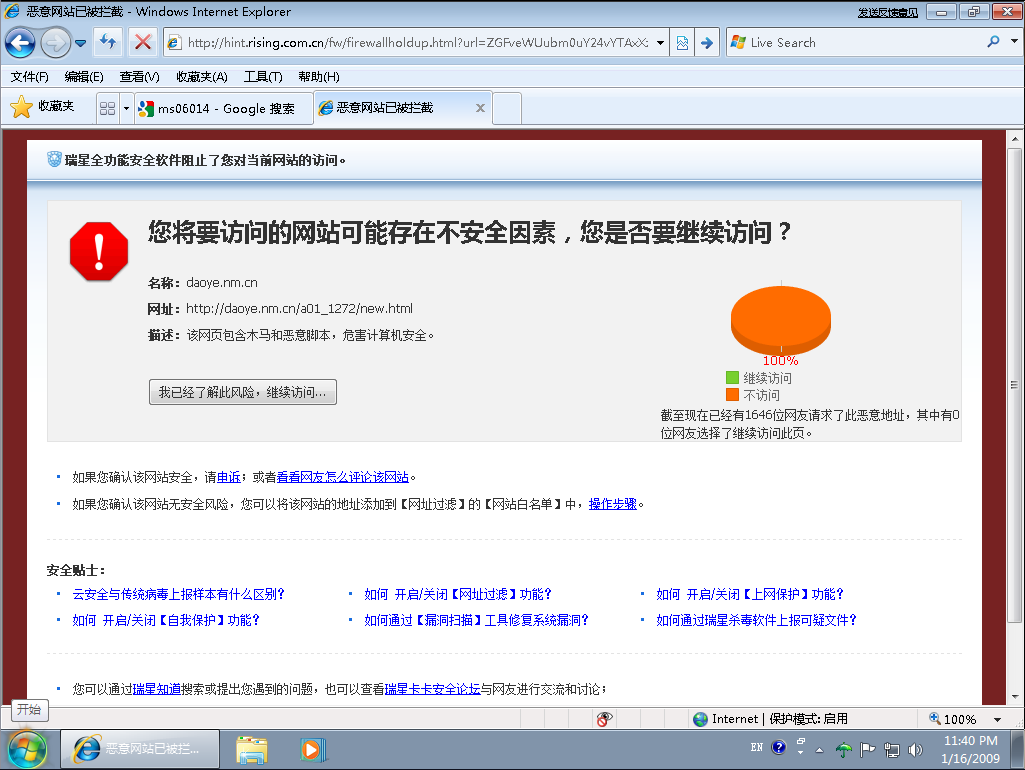Viewport: 1025px width, 770px height.
Task: Open the 查看(V) menu
Action: click(139, 76)
